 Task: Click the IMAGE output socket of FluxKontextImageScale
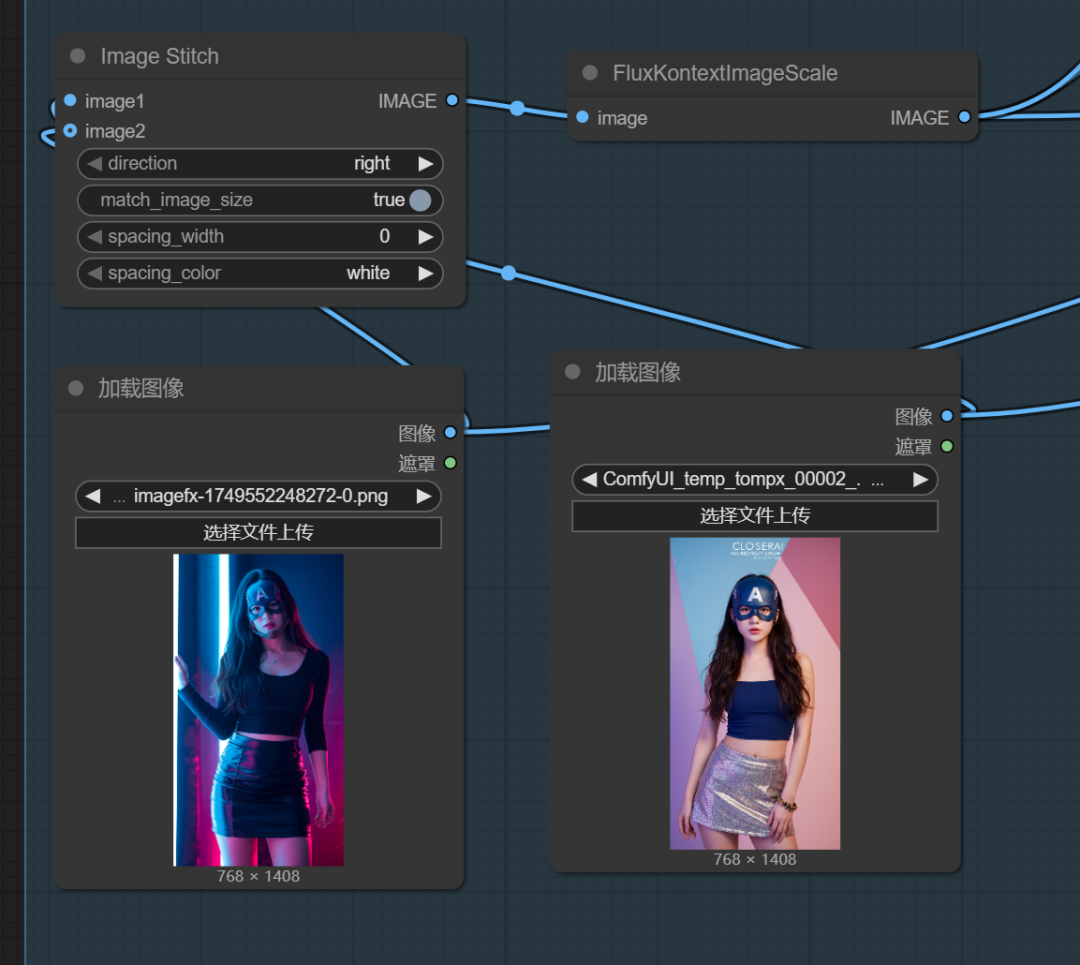(x=964, y=117)
